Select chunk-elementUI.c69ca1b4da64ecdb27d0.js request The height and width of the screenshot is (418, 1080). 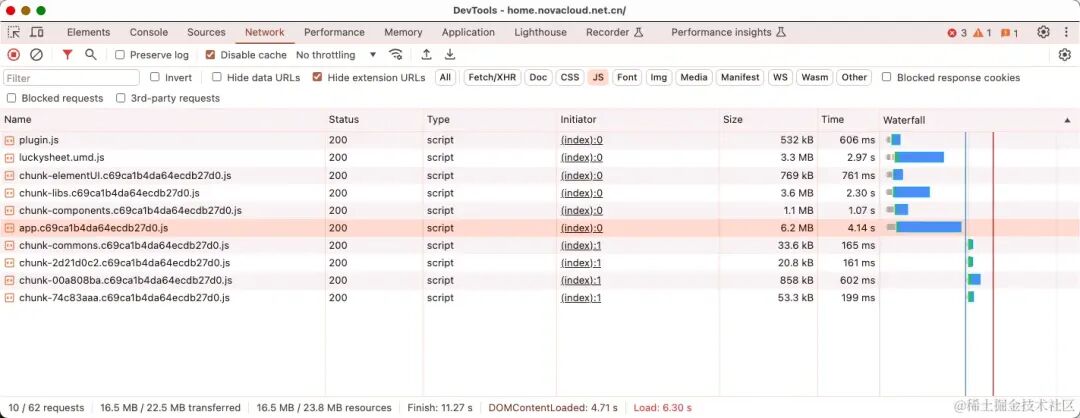coord(125,176)
